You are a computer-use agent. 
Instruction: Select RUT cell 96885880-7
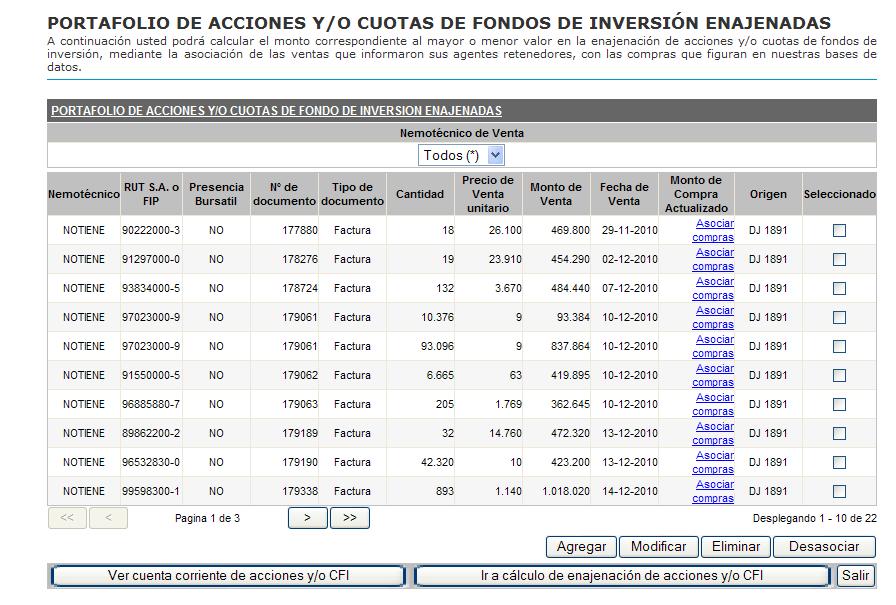pos(151,404)
